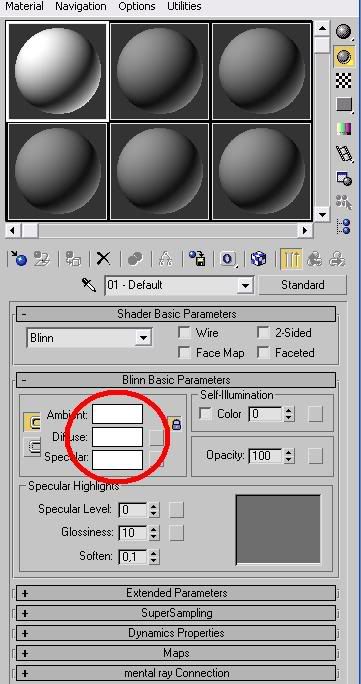Click the Get Material icon
The image size is (361, 684).
pyautogui.click(x=19, y=259)
